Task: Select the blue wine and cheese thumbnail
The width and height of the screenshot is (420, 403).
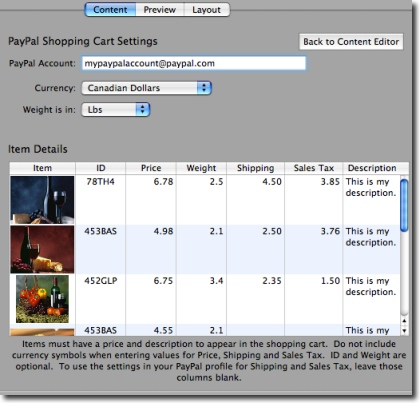Action: (42, 200)
